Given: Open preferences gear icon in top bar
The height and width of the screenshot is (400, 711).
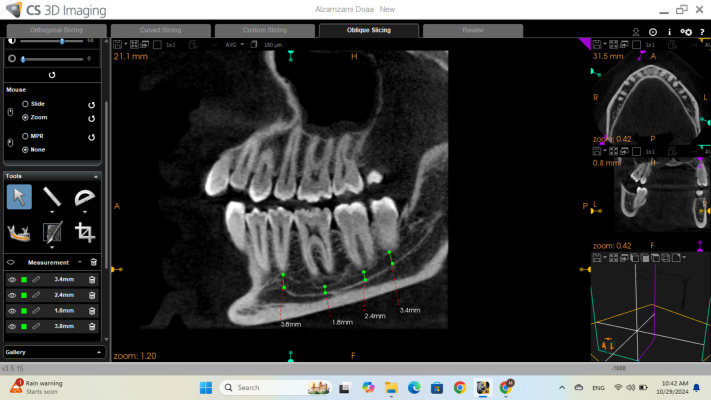Looking at the screenshot, I should (x=686, y=32).
